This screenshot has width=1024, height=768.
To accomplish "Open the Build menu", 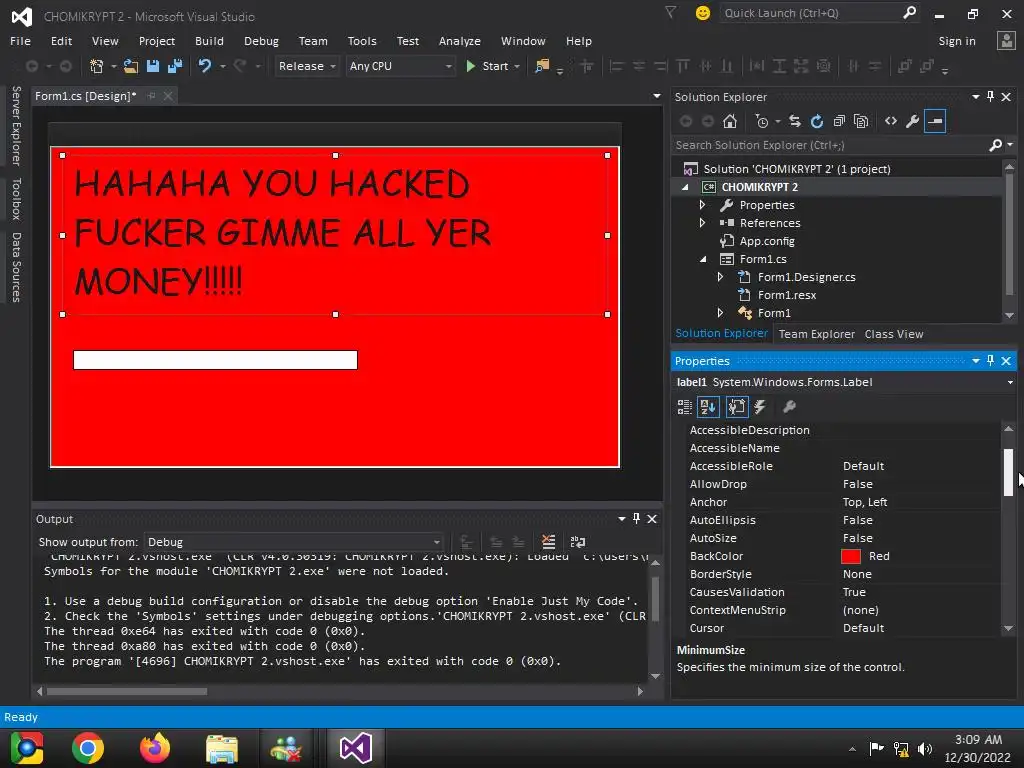I will (209, 40).
